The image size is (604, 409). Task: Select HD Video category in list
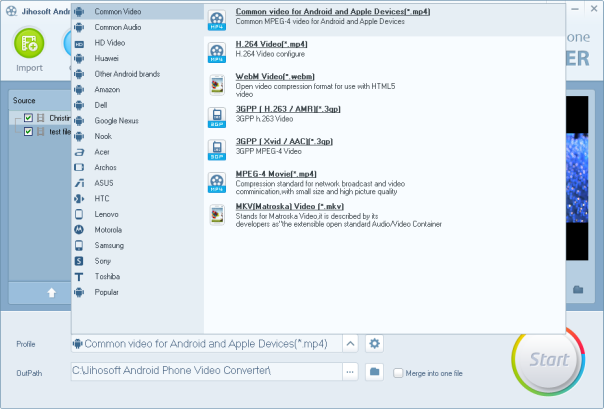pyautogui.click(x=108, y=44)
